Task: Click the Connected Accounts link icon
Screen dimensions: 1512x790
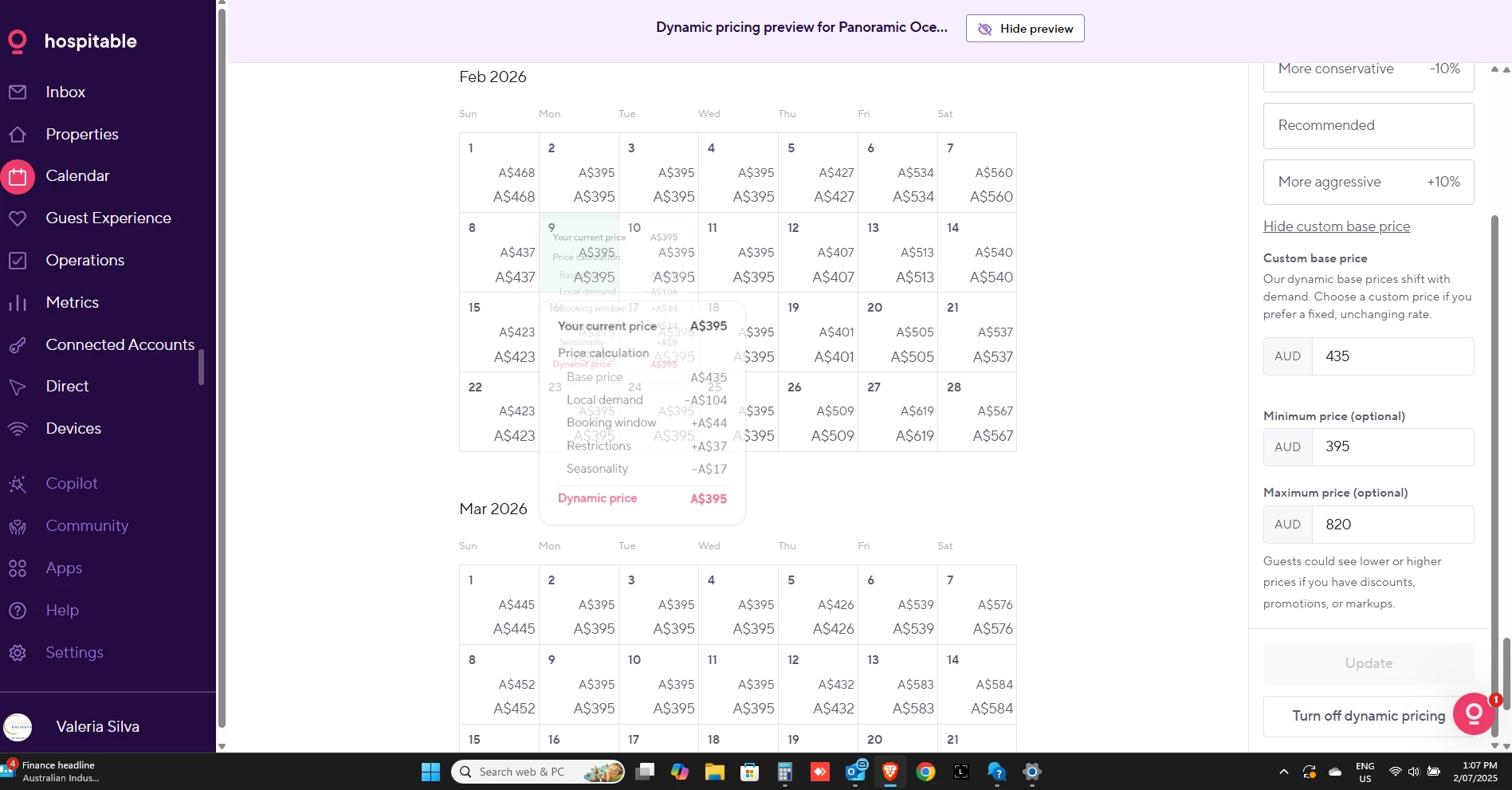Action: point(18,345)
